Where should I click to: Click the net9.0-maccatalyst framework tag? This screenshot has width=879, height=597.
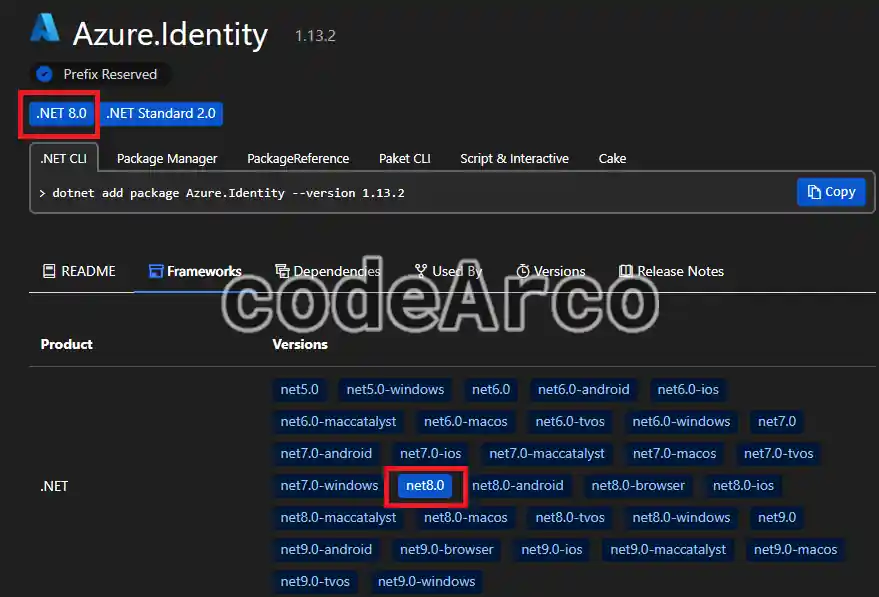tap(668, 549)
